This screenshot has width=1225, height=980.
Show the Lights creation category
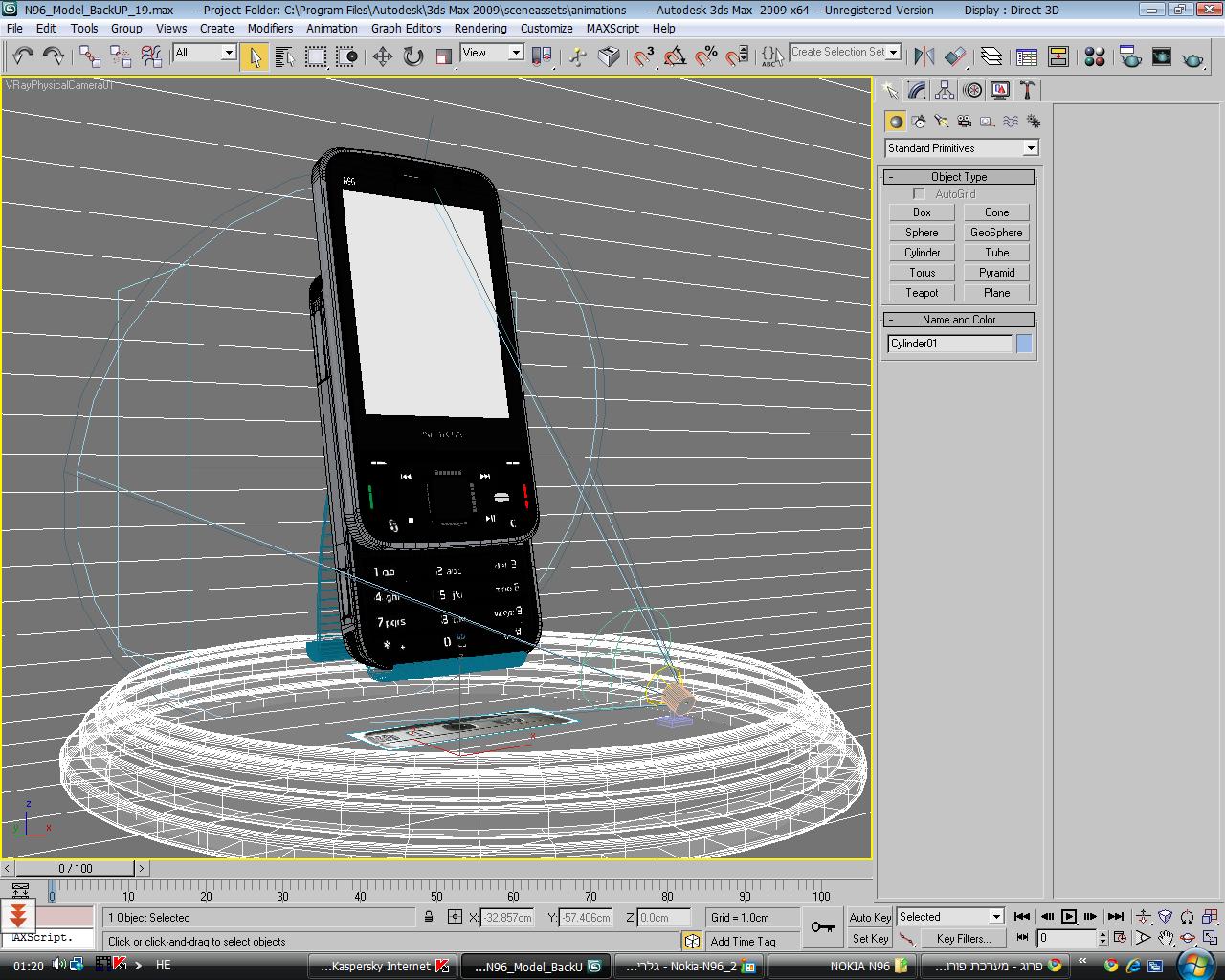coord(941,122)
